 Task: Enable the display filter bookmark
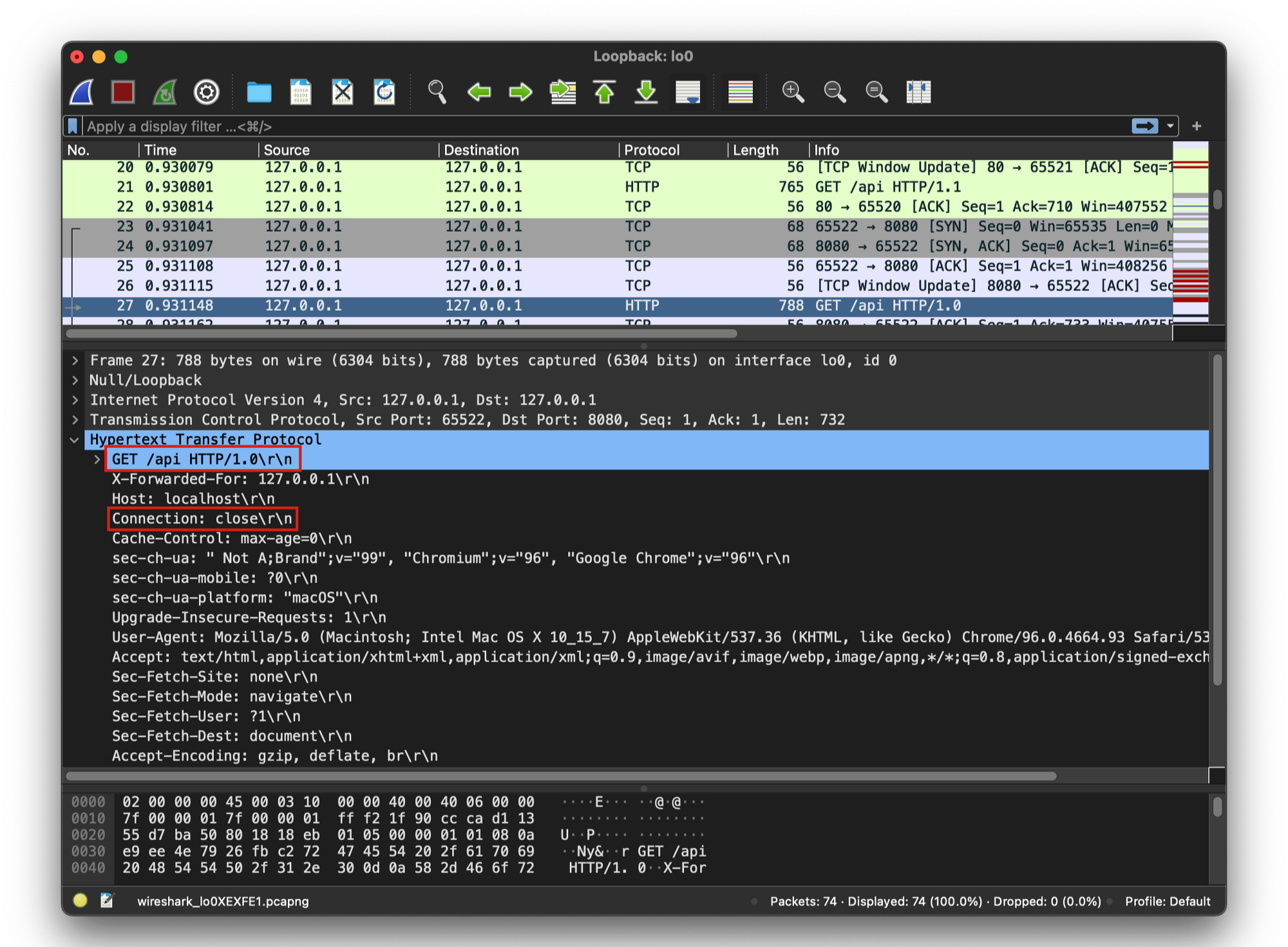(72, 126)
